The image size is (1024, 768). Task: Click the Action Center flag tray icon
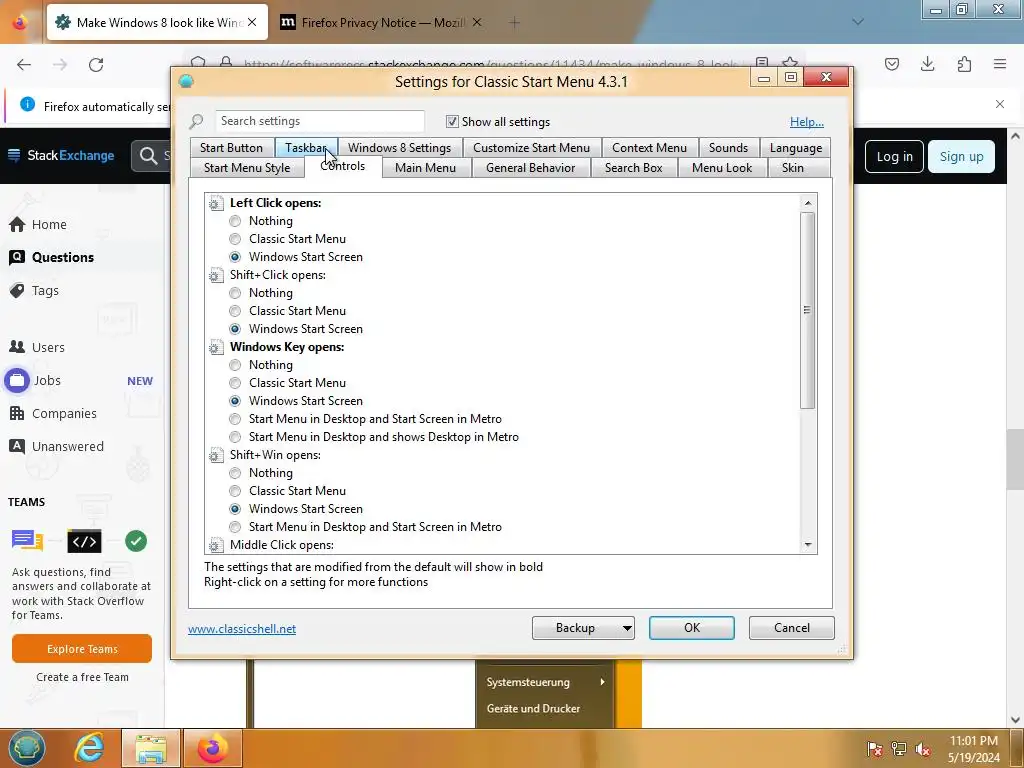(874, 749)
